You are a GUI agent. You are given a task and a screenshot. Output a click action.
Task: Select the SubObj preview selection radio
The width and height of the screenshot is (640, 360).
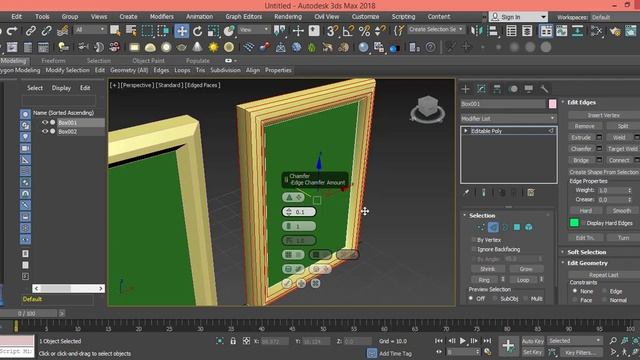(x=495, y=299)
